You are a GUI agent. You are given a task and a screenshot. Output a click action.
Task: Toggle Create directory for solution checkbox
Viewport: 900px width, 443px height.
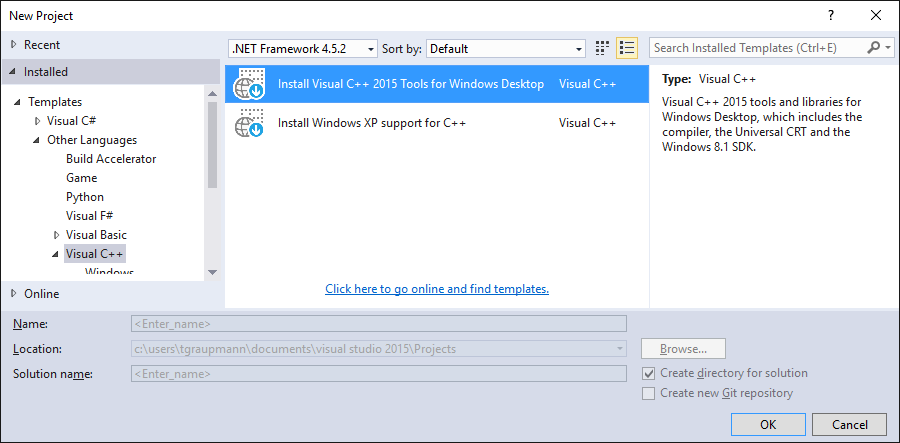pyautogui.click(x=648, y=374)
